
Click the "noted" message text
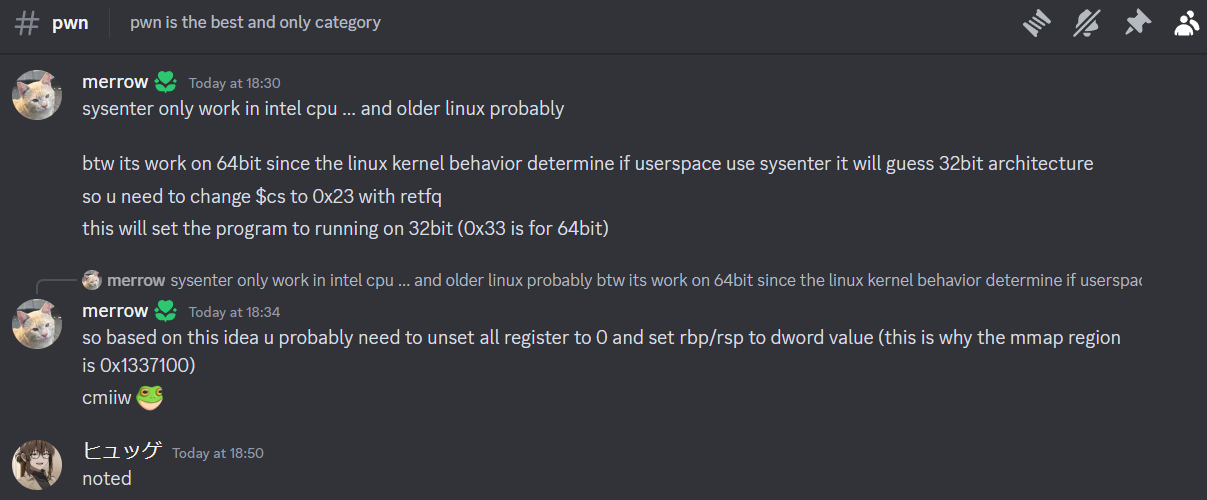coord(107,478)
